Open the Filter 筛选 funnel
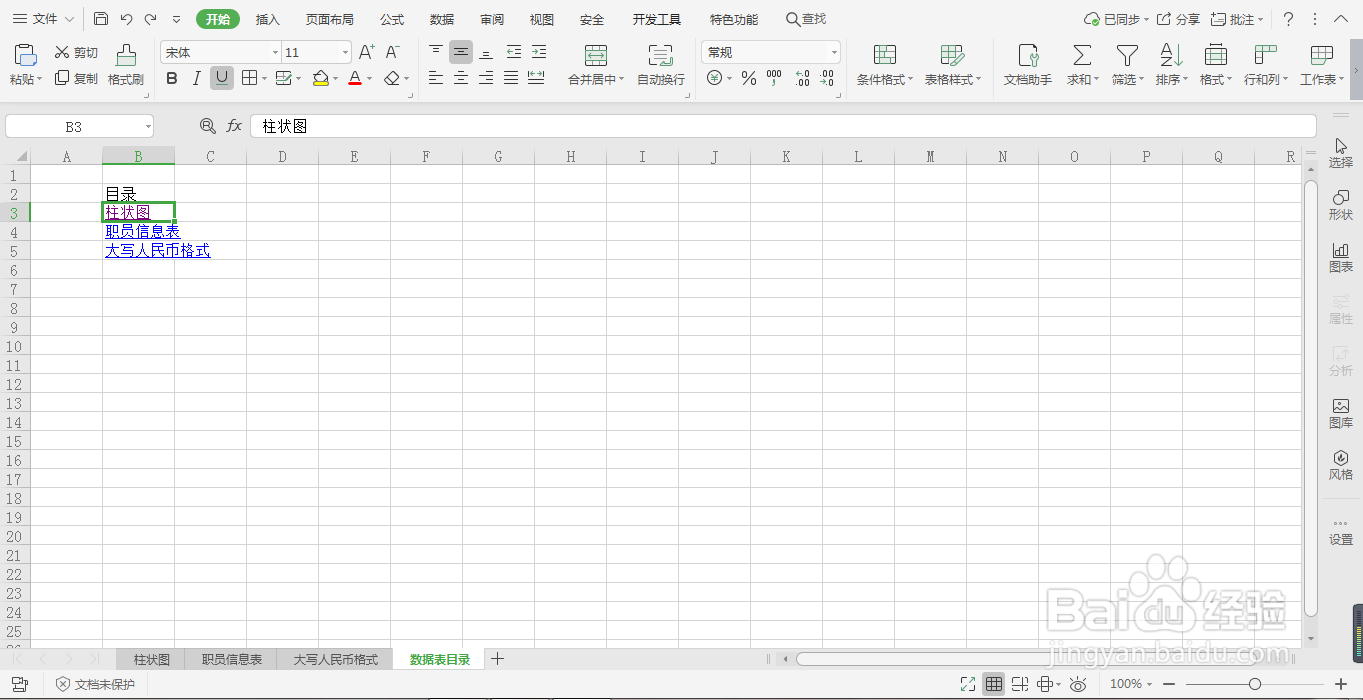The width and height of the screenshot is (1363, 700). tap(1128, 65)
